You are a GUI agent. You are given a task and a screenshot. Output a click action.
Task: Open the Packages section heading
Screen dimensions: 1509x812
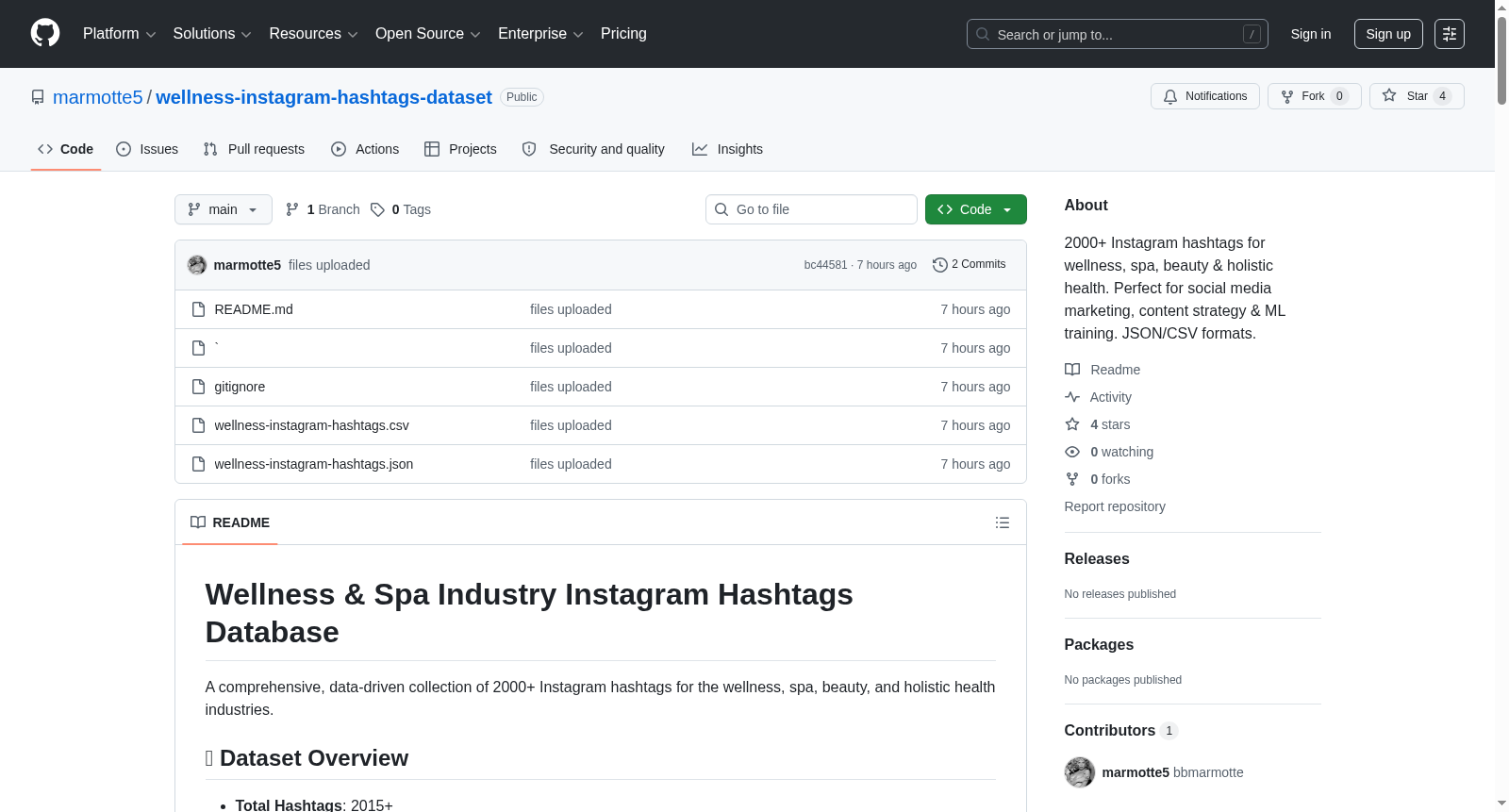point(1099,645)
